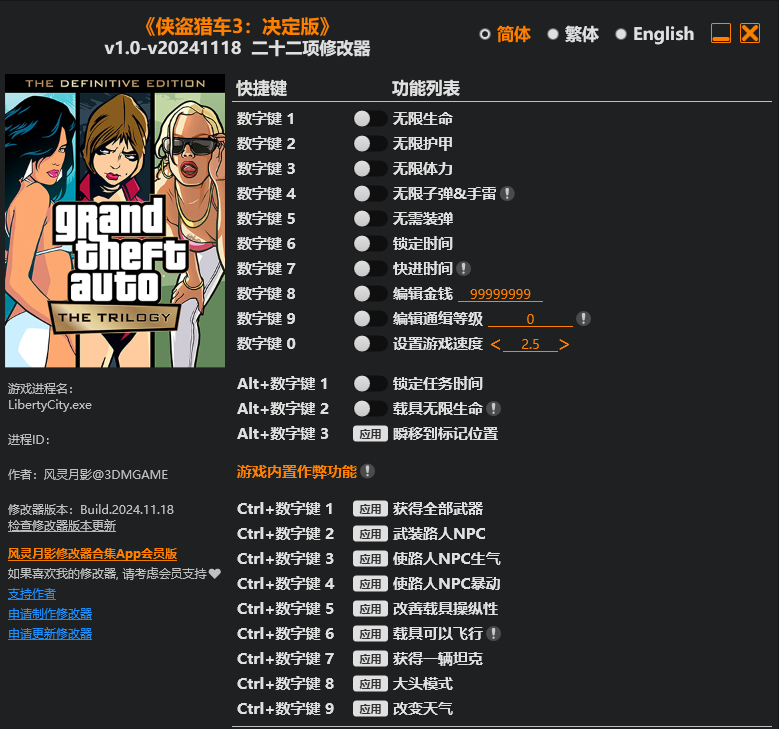Toggle 编辑通缉等级 switch

point(370,319)
